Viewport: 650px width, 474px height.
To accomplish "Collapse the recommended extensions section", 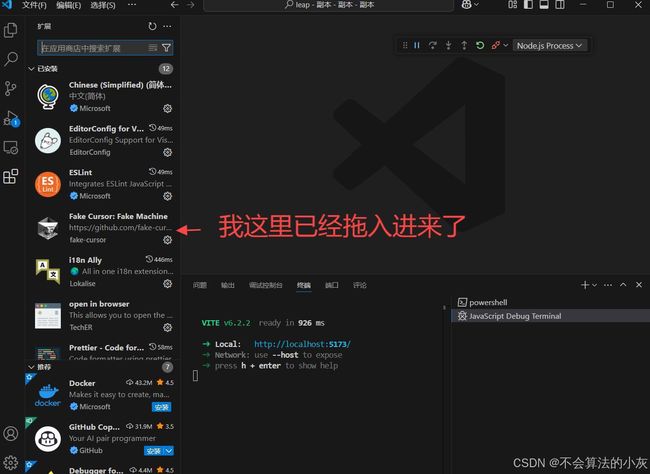I will [x=32, y=367].
